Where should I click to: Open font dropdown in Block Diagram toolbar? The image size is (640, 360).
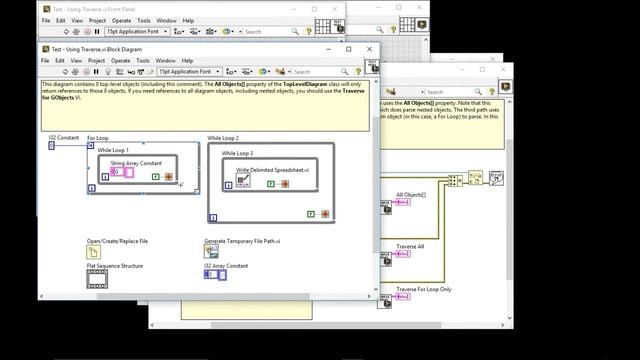point(189,72)
